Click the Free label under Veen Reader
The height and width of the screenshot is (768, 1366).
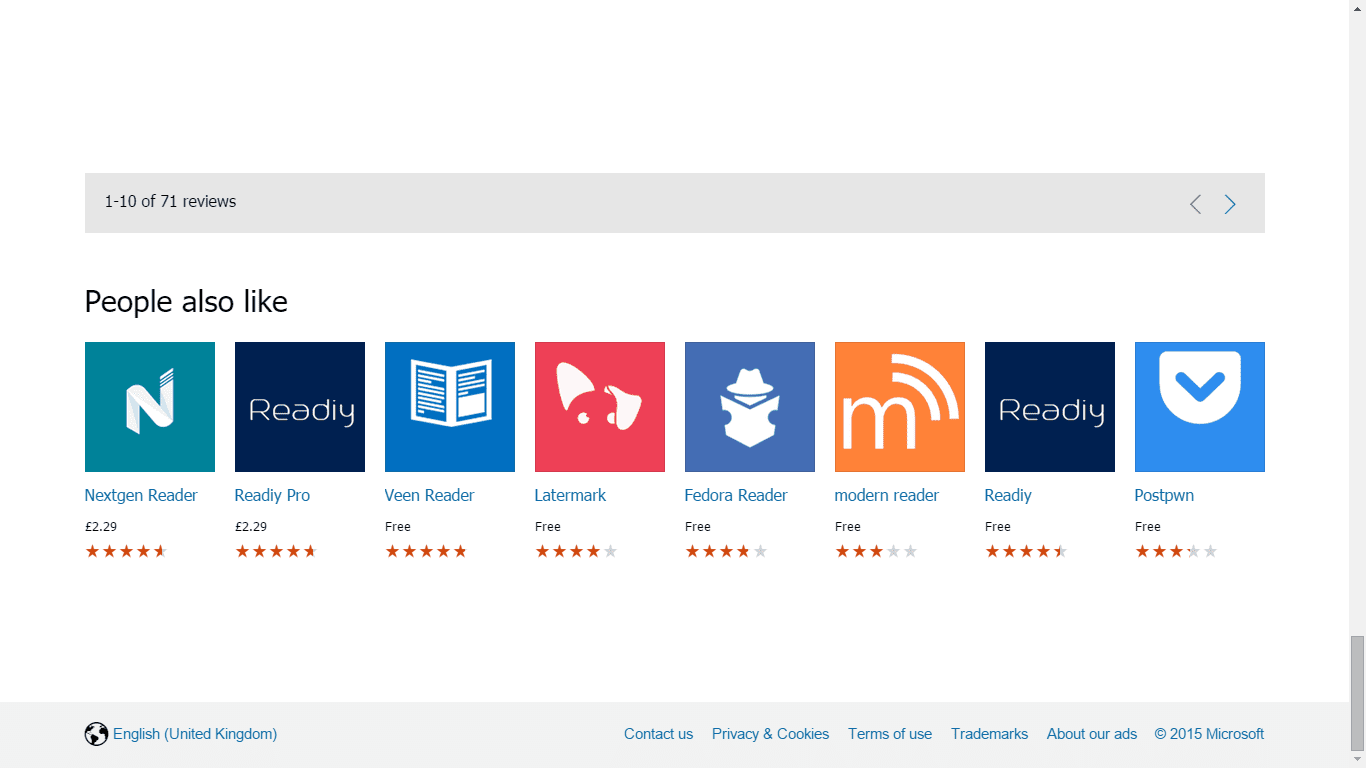398,526
